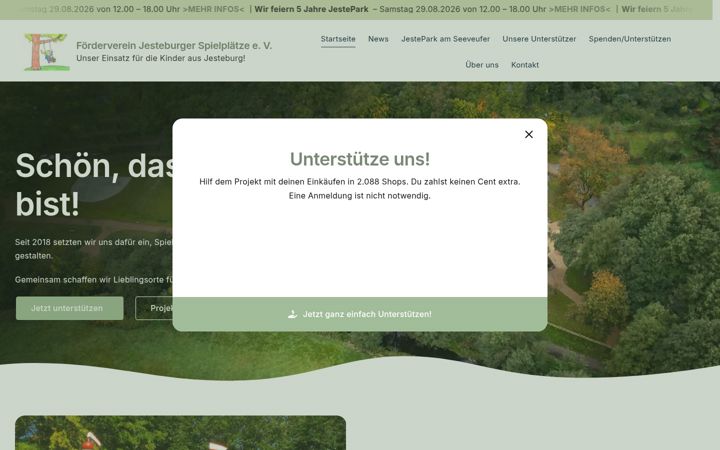This screenshot has height=450, width=720.
Task: Click the tagline Unser Einsatz für die Kinder
Action: pos(161,58)
